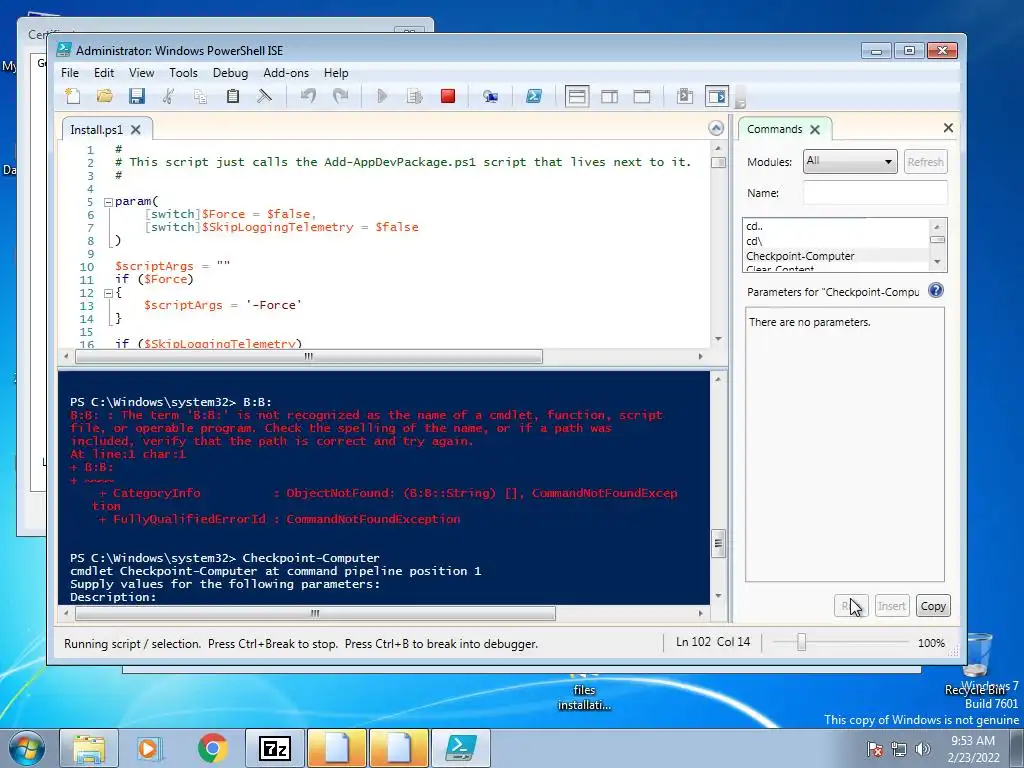Redo the edit in the toolbar
This screenshot has width=1024, height=768.
tap(340, 97)
